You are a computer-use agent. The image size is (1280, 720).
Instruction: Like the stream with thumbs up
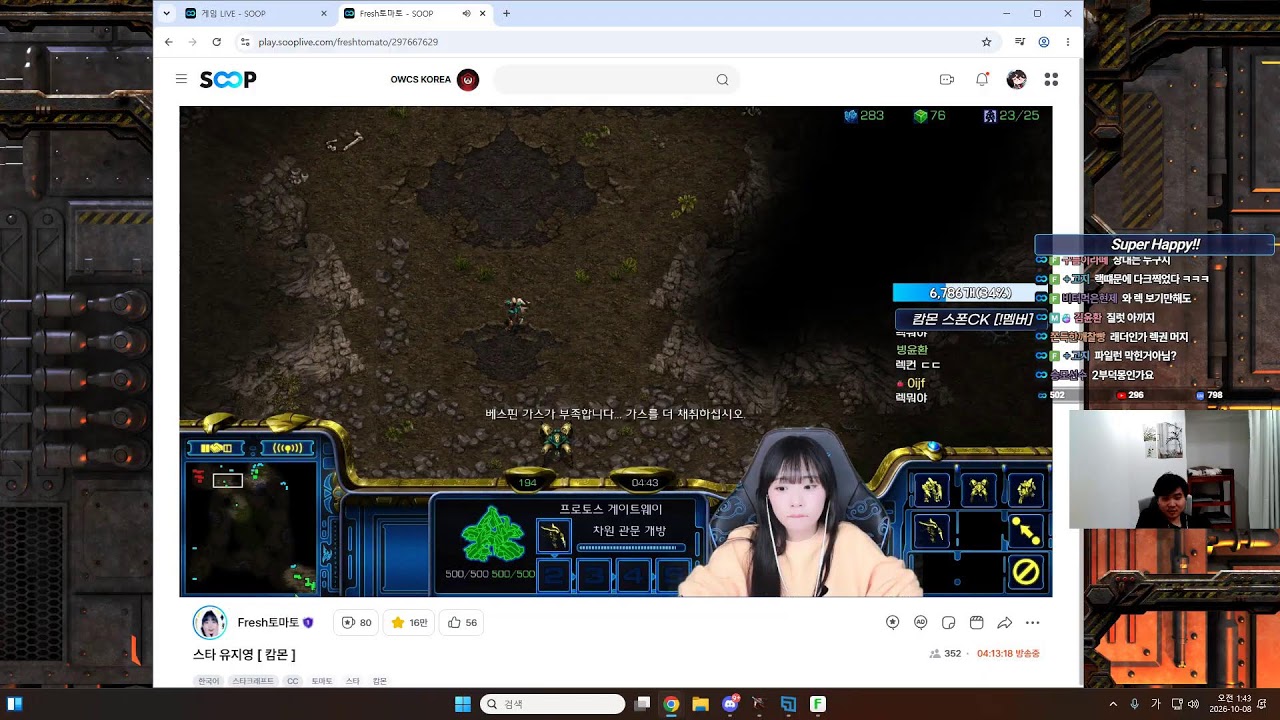click(x=462, y=622)
